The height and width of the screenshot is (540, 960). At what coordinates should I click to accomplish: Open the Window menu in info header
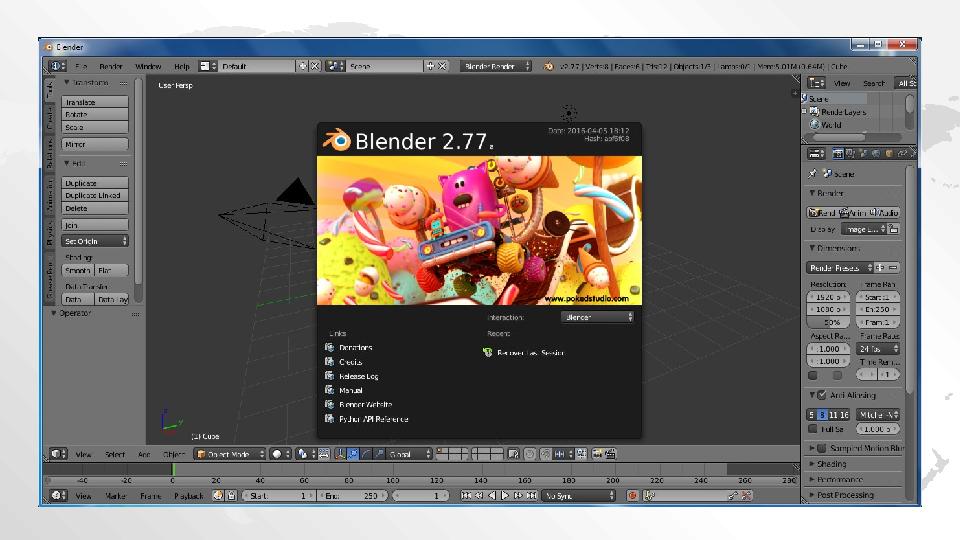148,66
